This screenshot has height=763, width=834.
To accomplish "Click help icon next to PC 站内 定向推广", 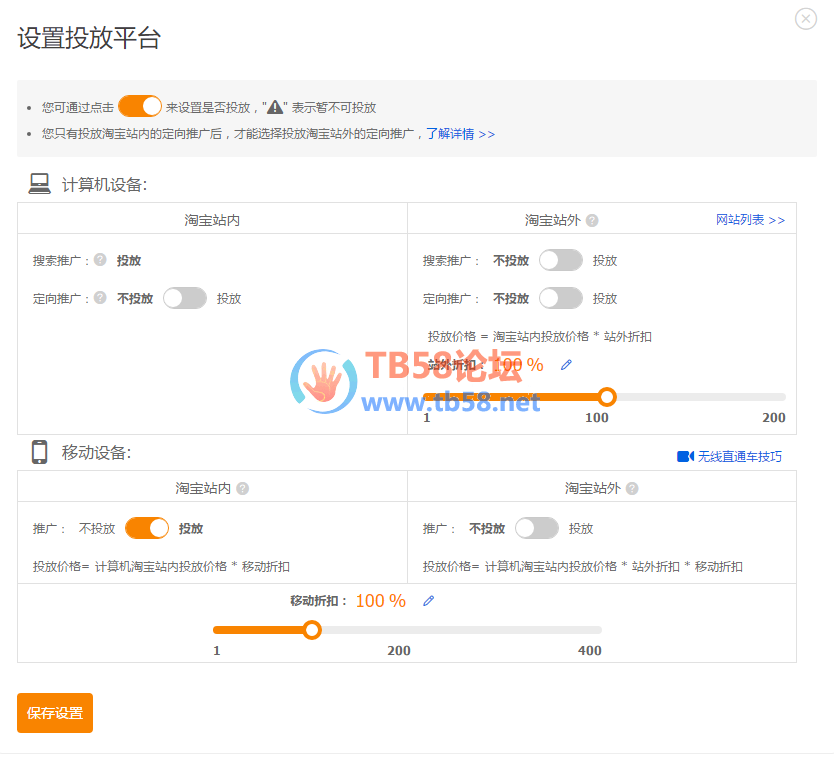I will coord(100,298).
